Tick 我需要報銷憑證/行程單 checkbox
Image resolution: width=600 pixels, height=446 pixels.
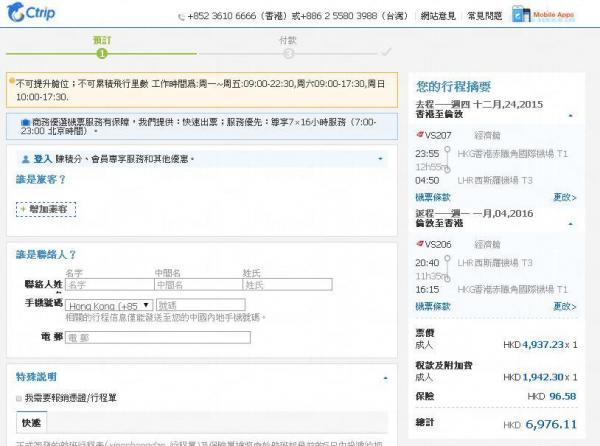click(19, 399)
